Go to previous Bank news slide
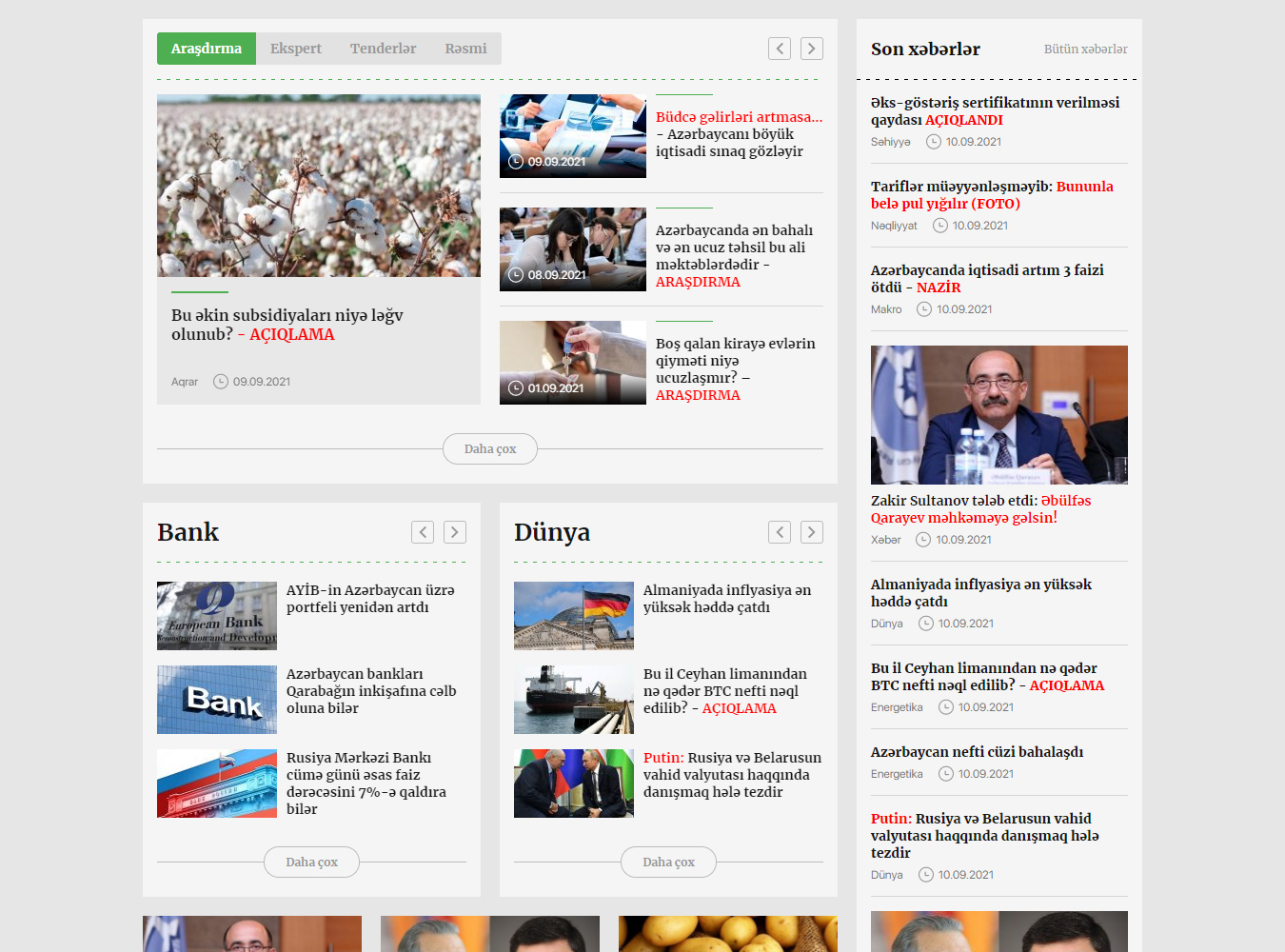 423,532
